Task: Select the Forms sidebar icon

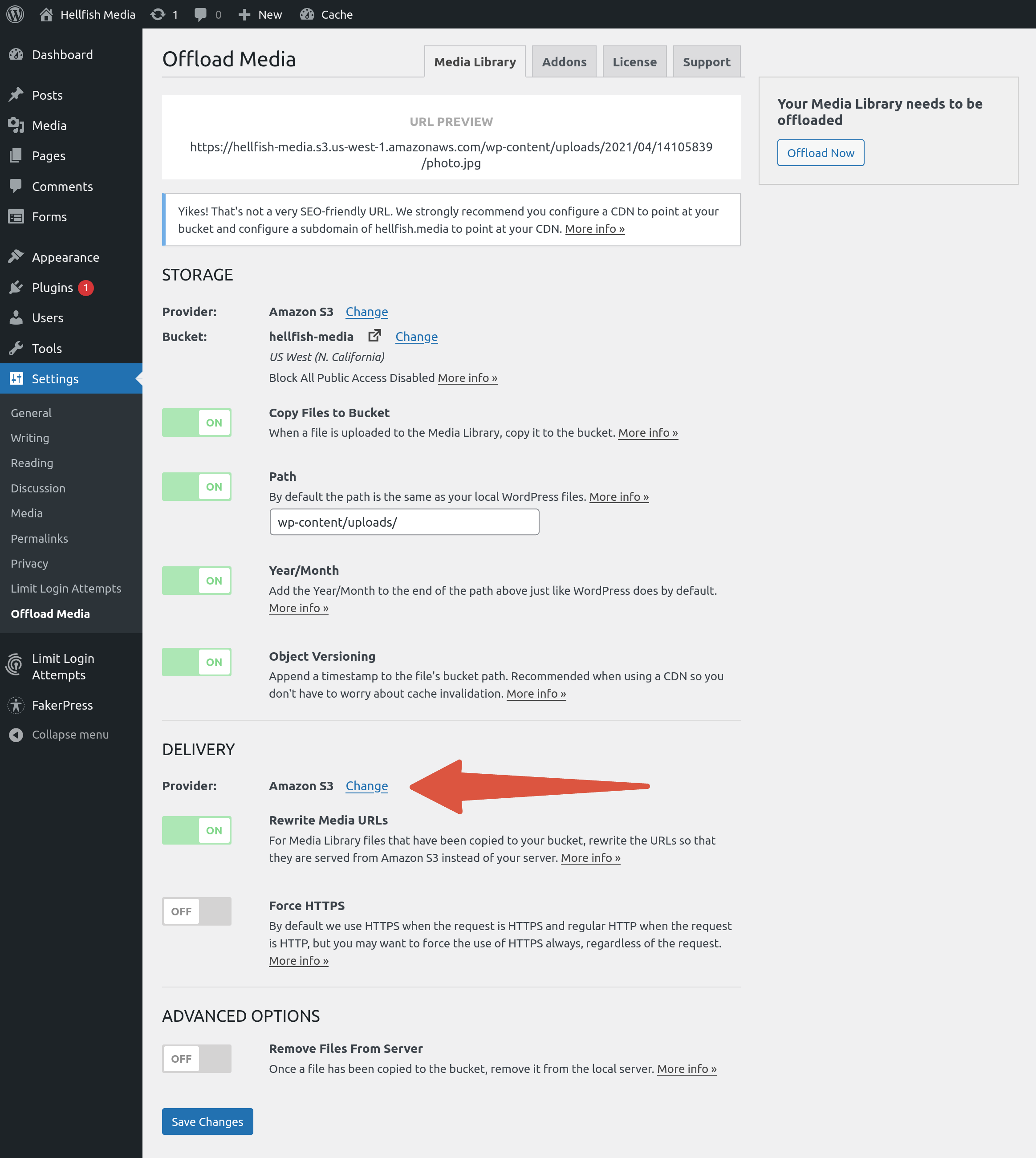Action: (x=17, y=216)
